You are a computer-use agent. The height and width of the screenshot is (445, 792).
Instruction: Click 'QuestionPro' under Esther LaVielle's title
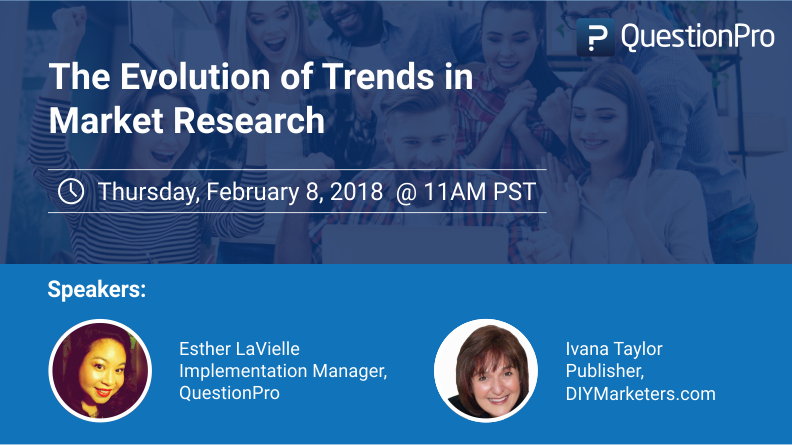pos(229,393)
